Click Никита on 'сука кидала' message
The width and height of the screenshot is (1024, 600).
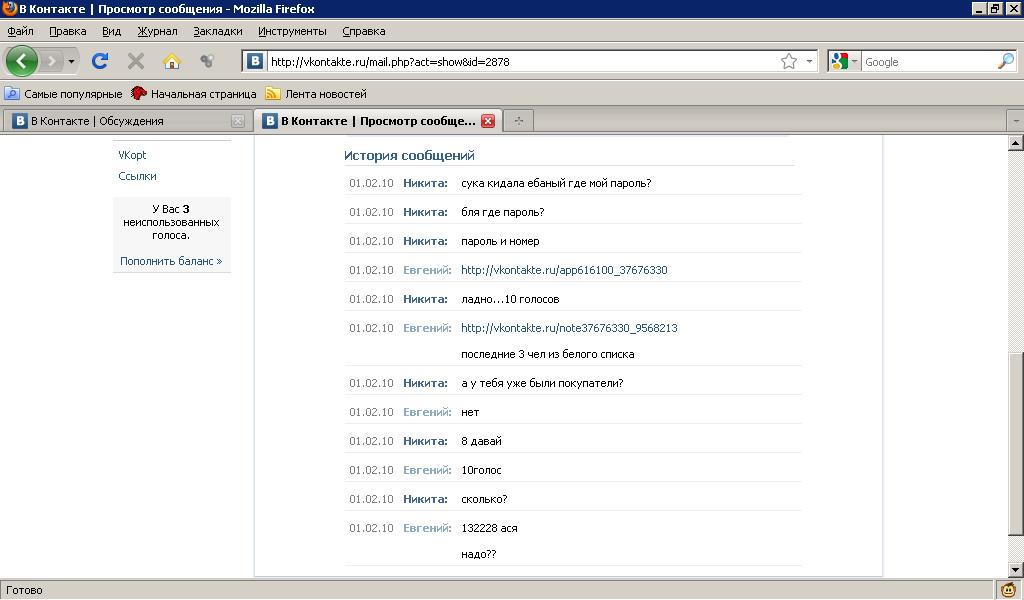[x=425, y=183]
